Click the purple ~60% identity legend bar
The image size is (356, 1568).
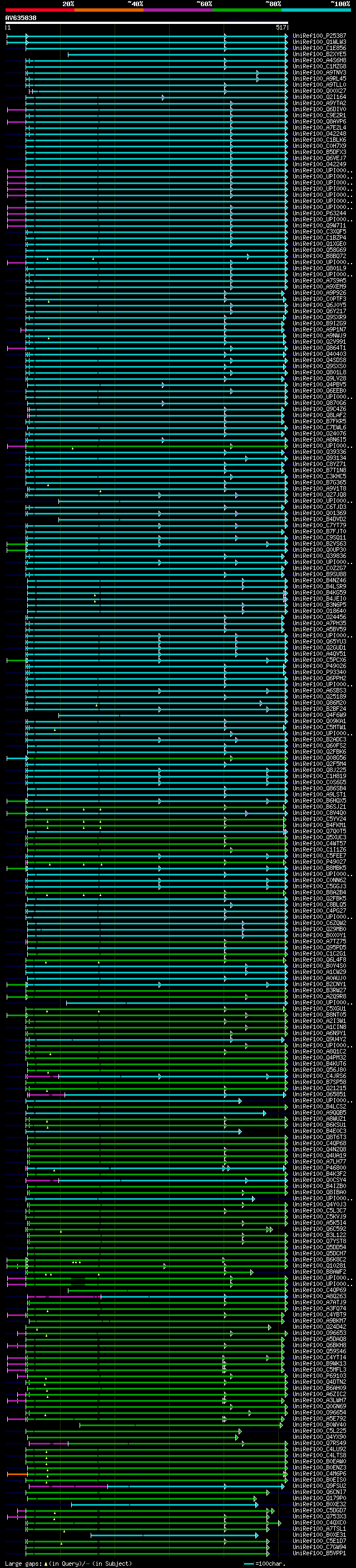point(177,10)
